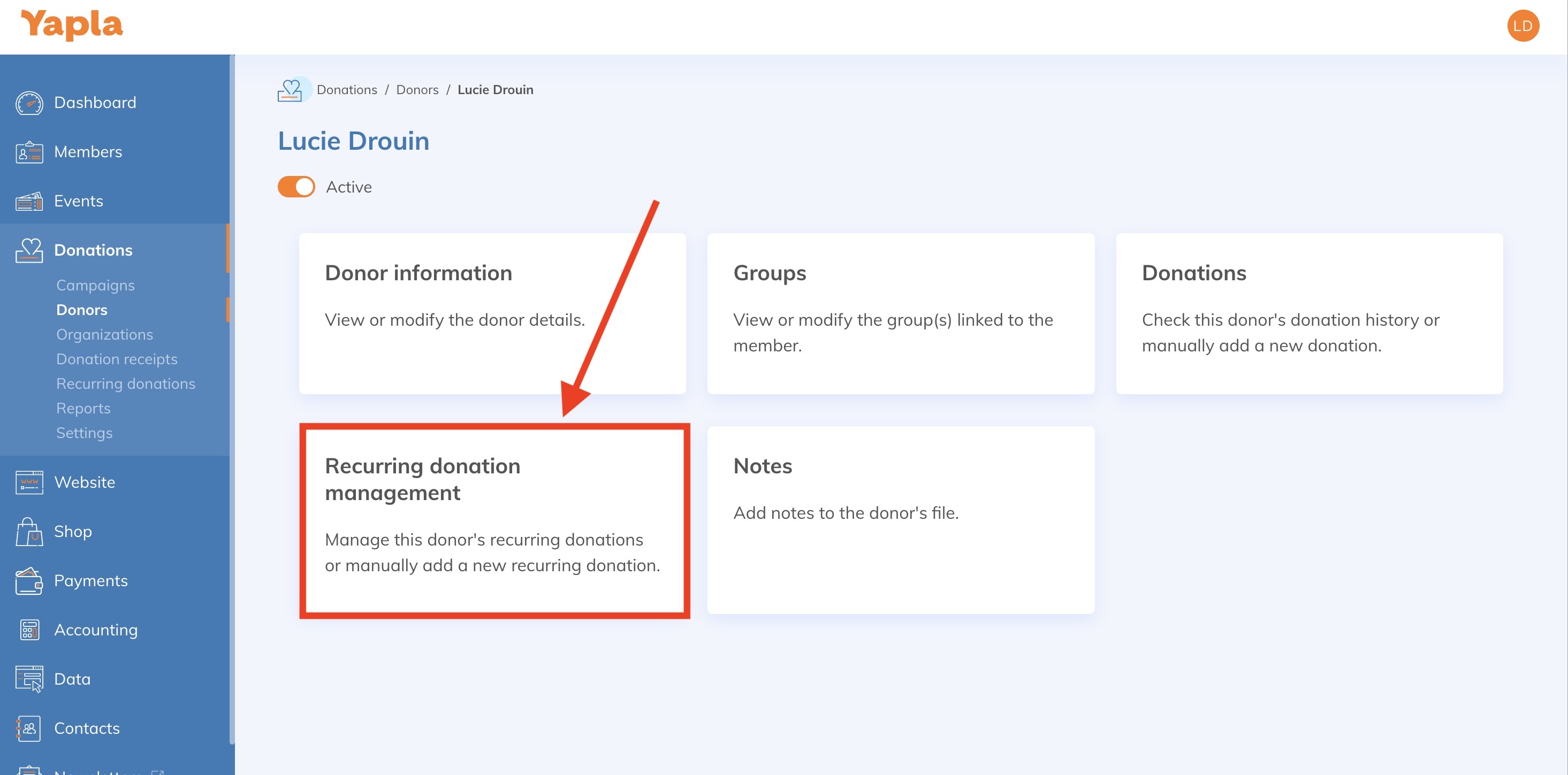Select Recurring donations in the sidebar

[125, 383]
